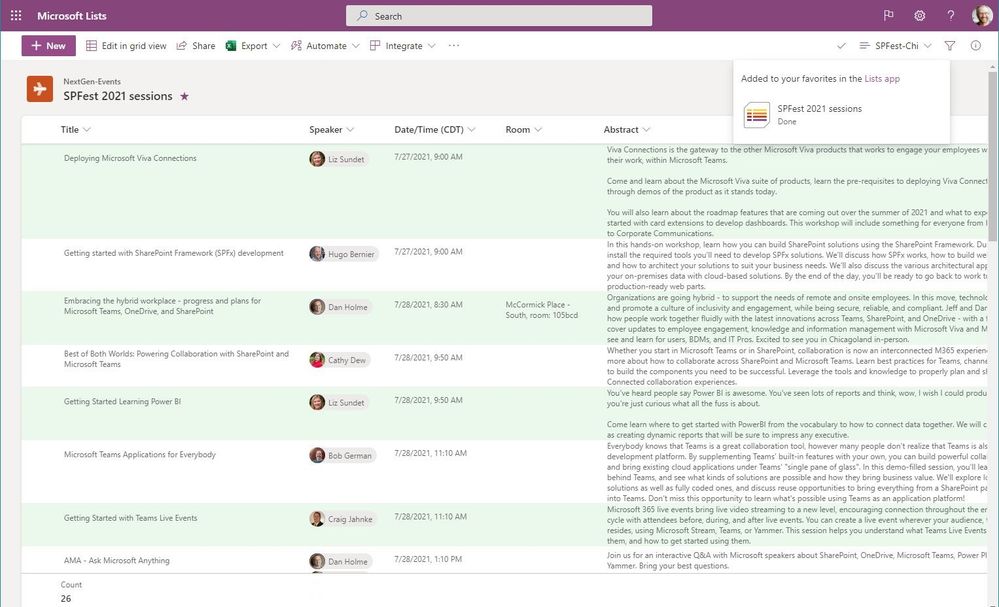Open the more options ellipsis

pos(454,46)
